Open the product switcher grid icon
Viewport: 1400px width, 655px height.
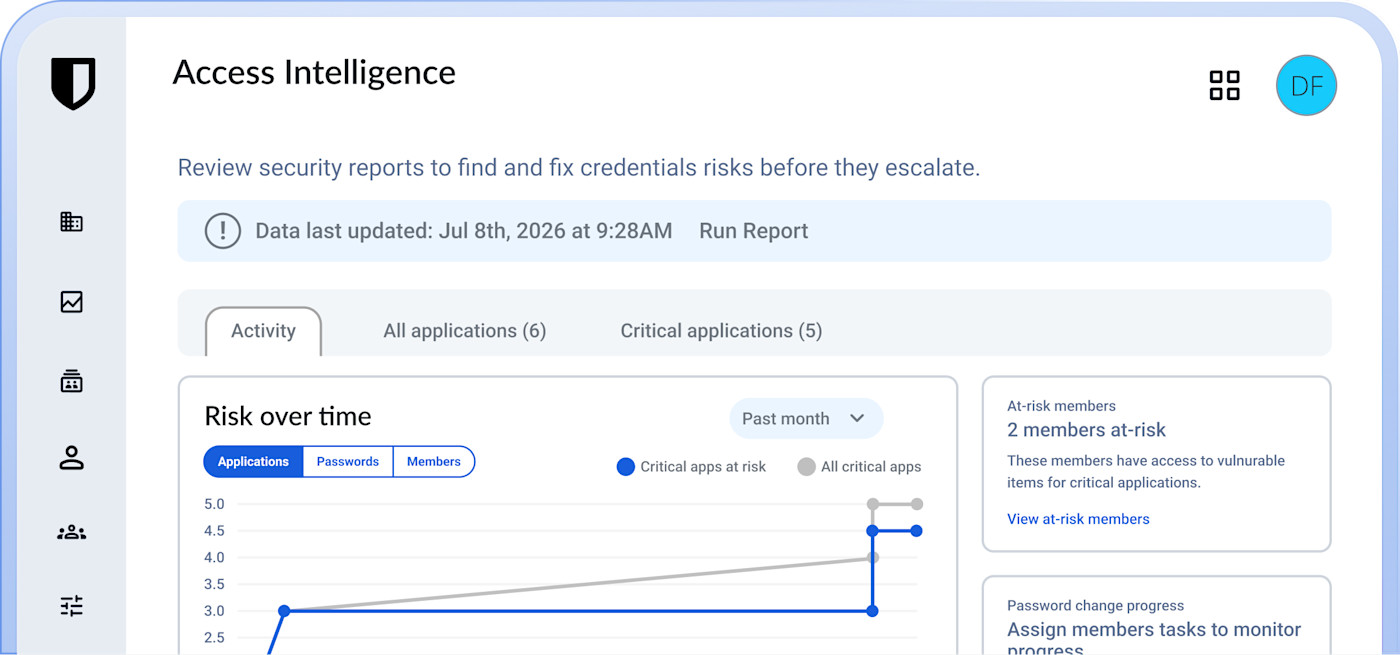click(1224, 86)
